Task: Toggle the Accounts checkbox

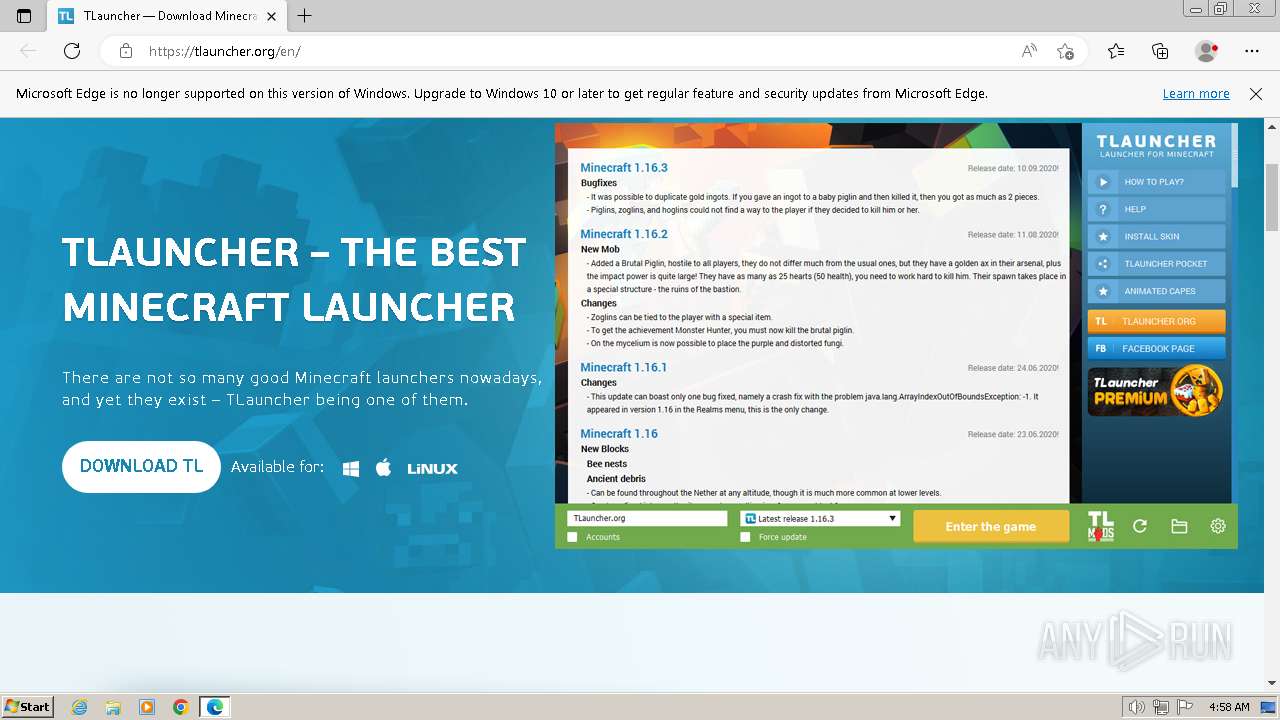Action: point(573,537)
